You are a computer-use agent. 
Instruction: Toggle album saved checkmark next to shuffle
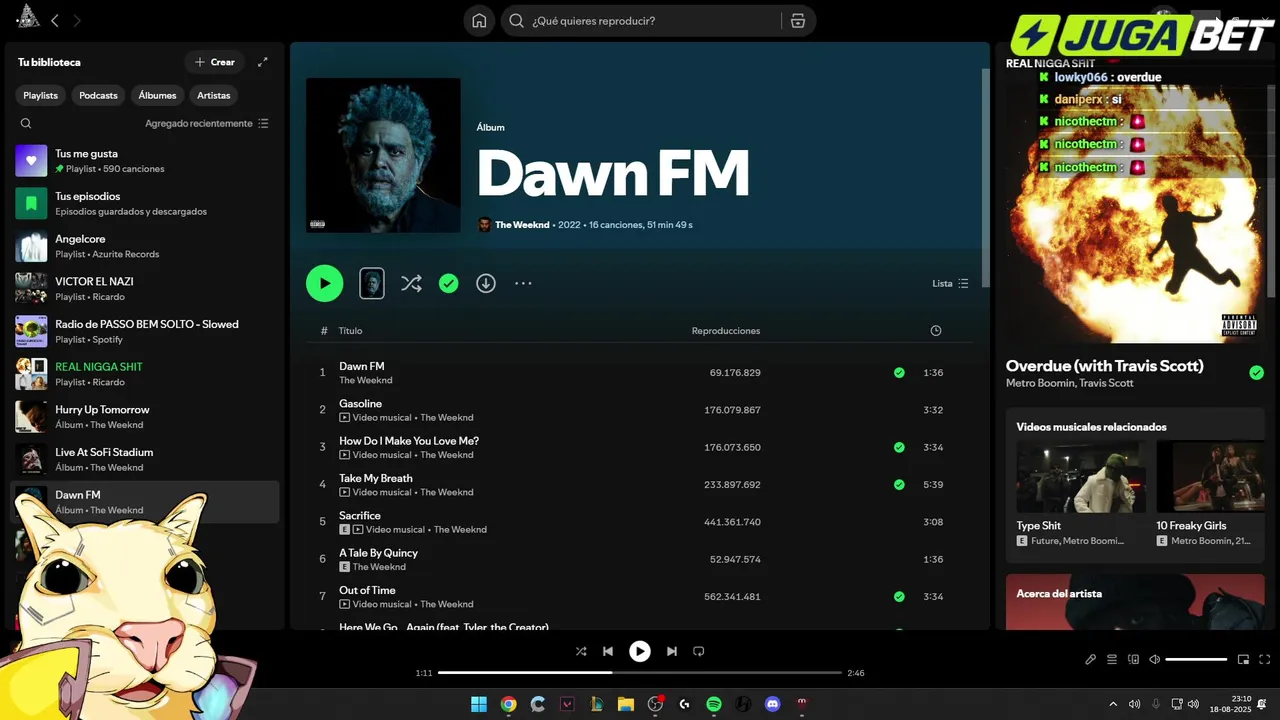[x=449, y=284]
